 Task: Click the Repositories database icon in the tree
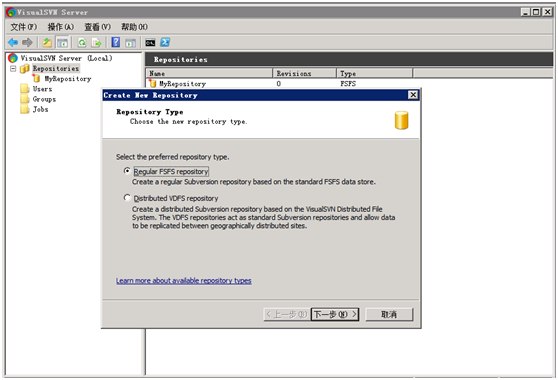[25, 68]
